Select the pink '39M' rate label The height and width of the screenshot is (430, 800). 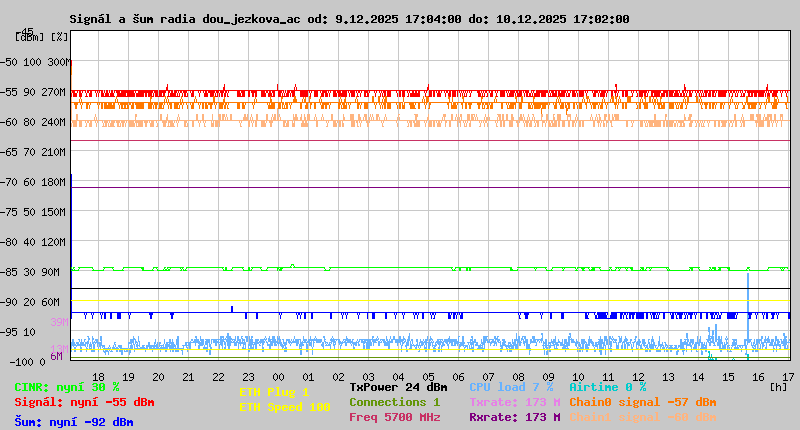[x=59, y=322]
